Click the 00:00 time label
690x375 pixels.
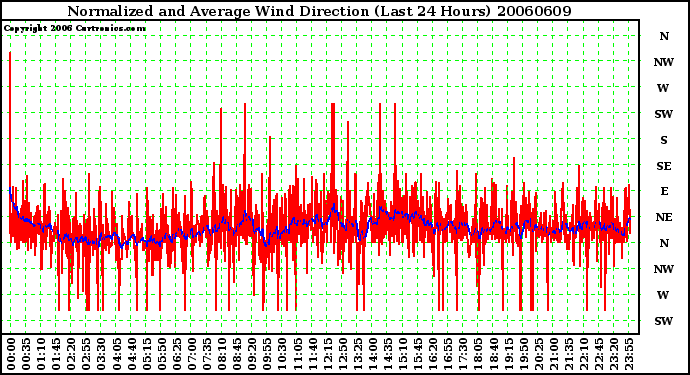(x=11, y=354)
